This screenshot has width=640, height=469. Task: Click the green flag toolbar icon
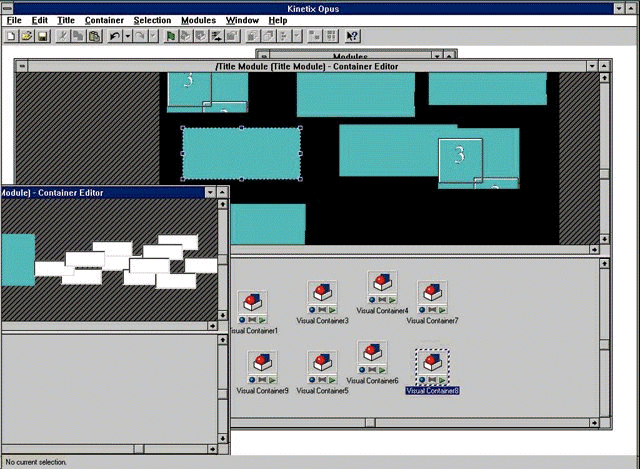171,36
